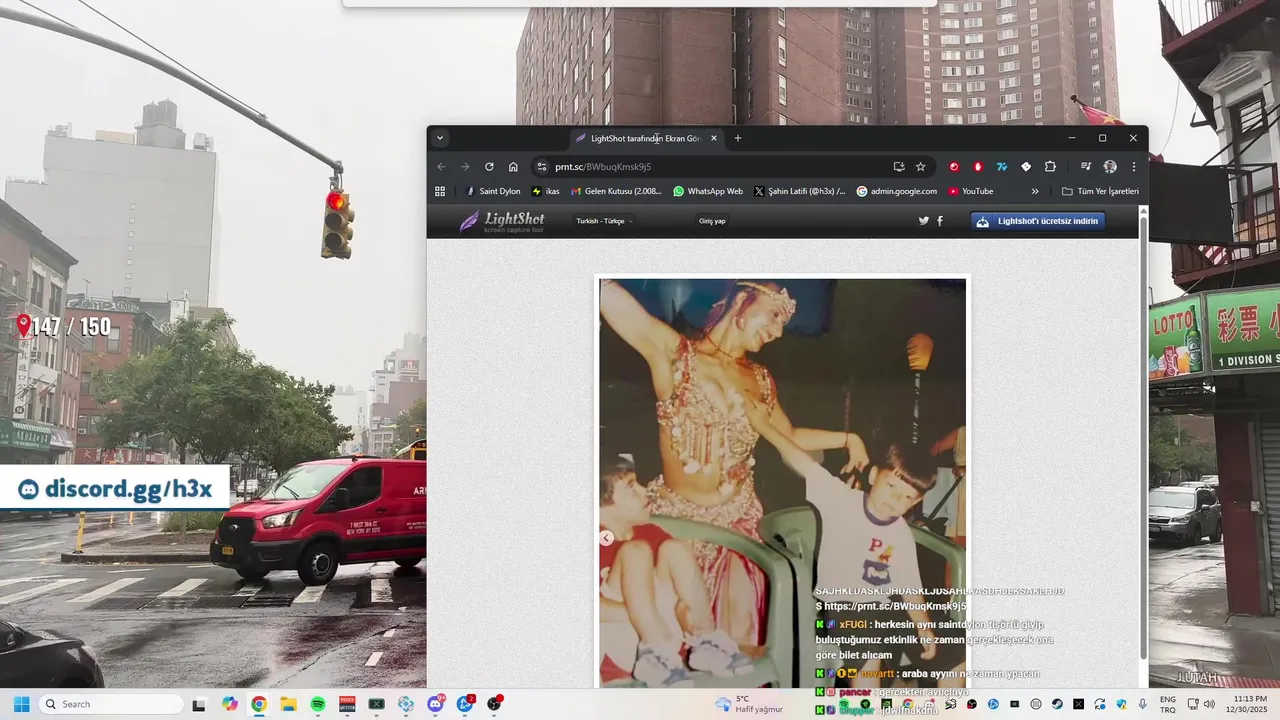The image size is (1280, 720).
Task: Switch to Chrome on the taskbar
Action: tap(259, 704)
